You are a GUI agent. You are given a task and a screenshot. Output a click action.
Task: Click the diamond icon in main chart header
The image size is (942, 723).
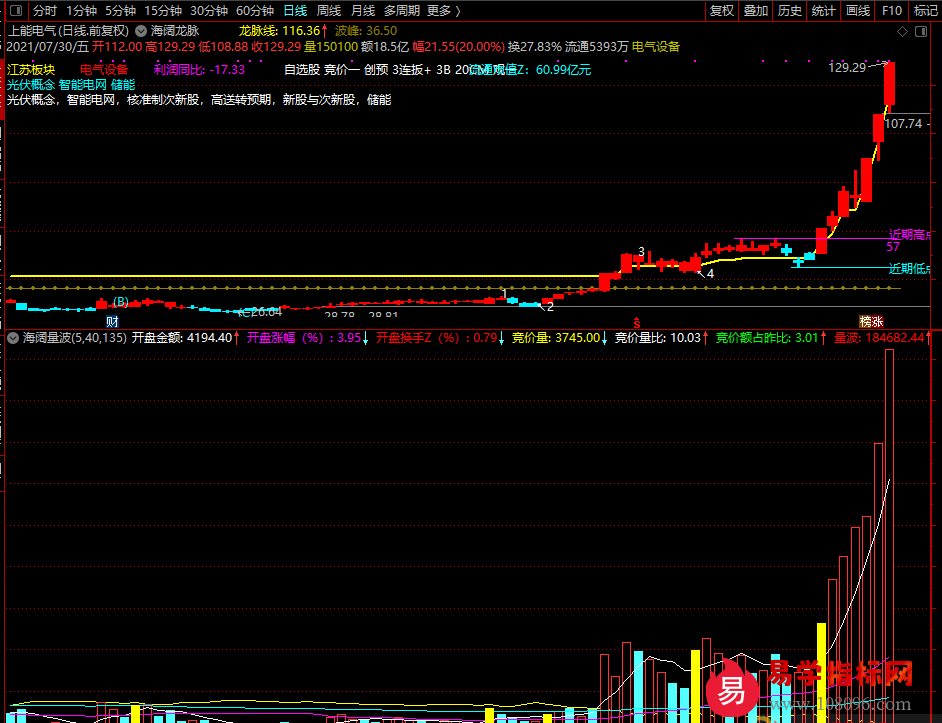[902, 31]
